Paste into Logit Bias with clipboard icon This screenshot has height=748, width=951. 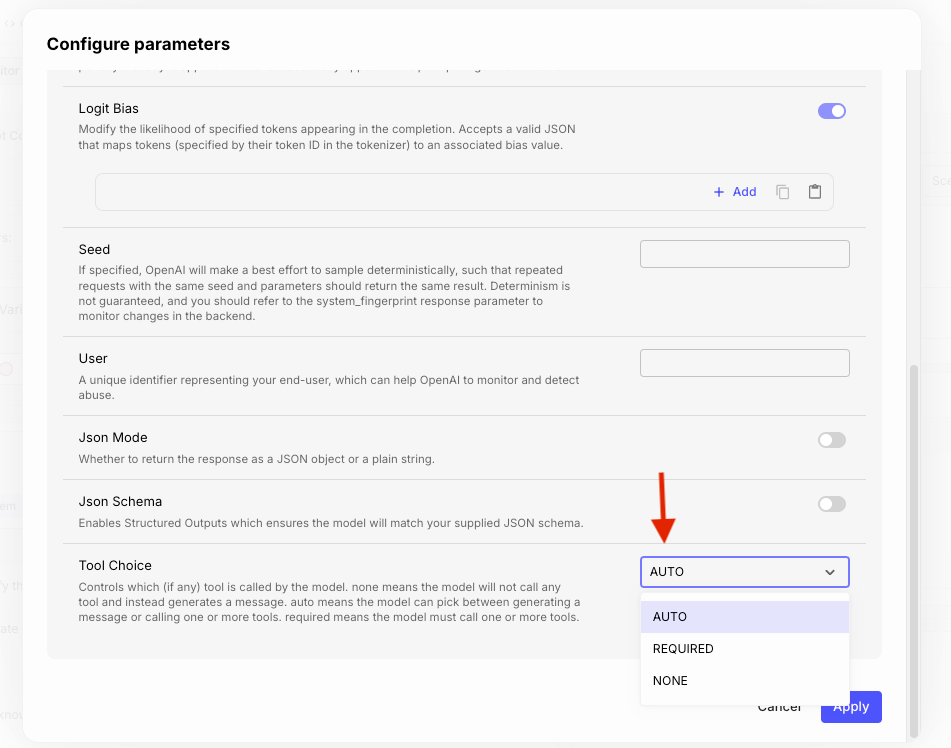point(815,192)
